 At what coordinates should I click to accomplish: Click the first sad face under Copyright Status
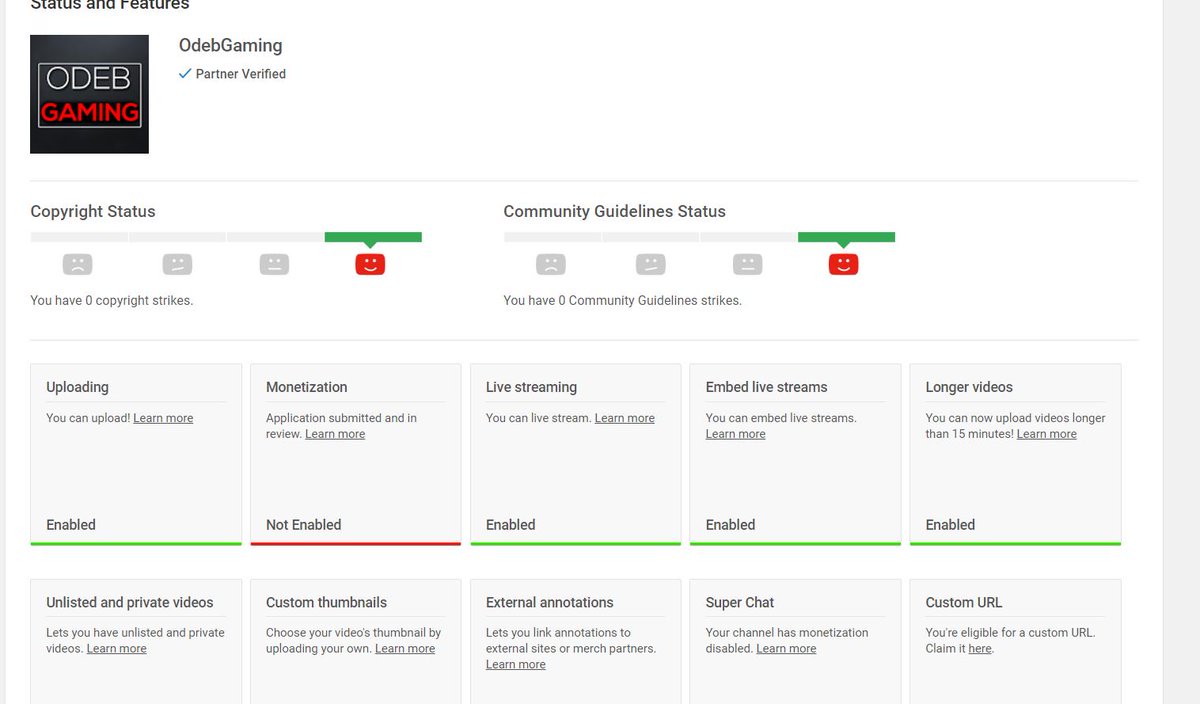77,264
